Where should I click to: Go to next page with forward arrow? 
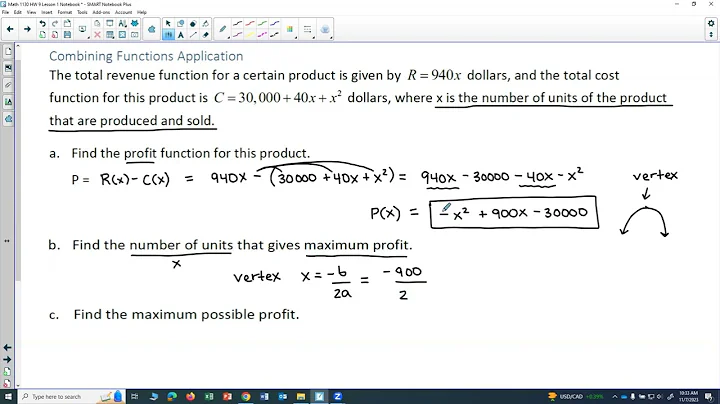(27, 29)
